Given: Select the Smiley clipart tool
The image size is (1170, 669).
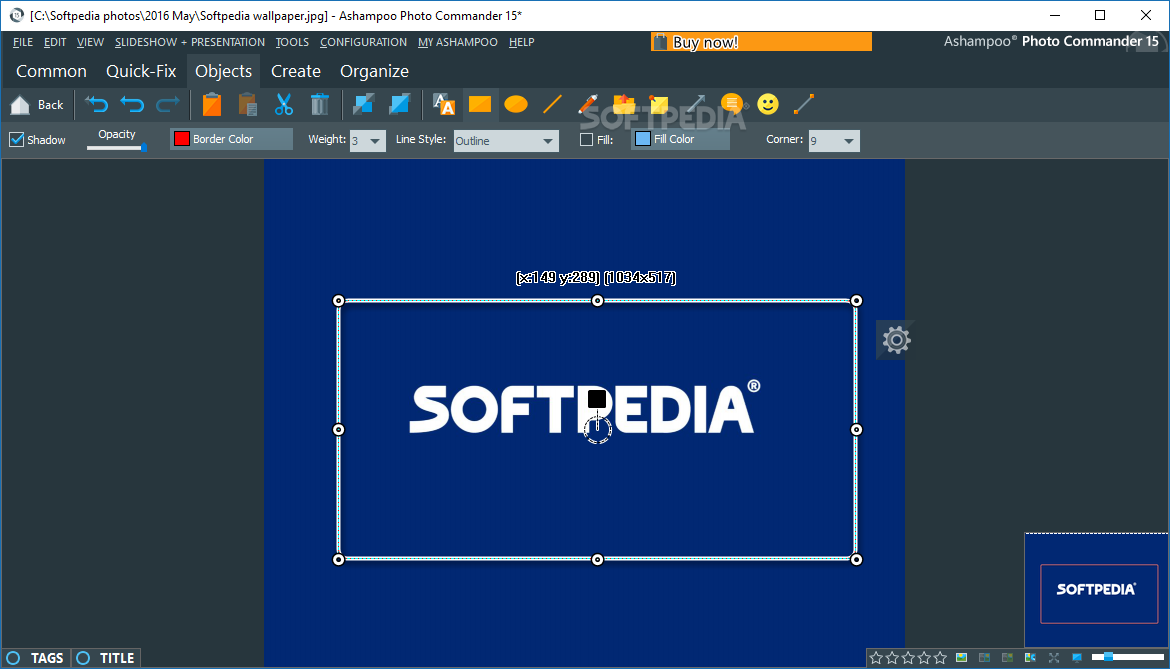Looking at the screenshot, I should pos(768,104).
